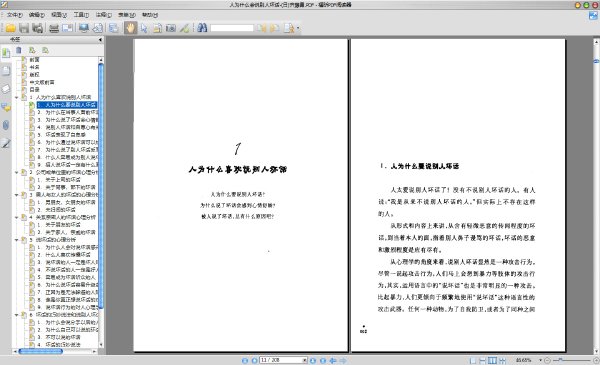The height and width of the screenshot is (365, 600).
Task: Open a file with the folder icon
Action: [10, 28]
